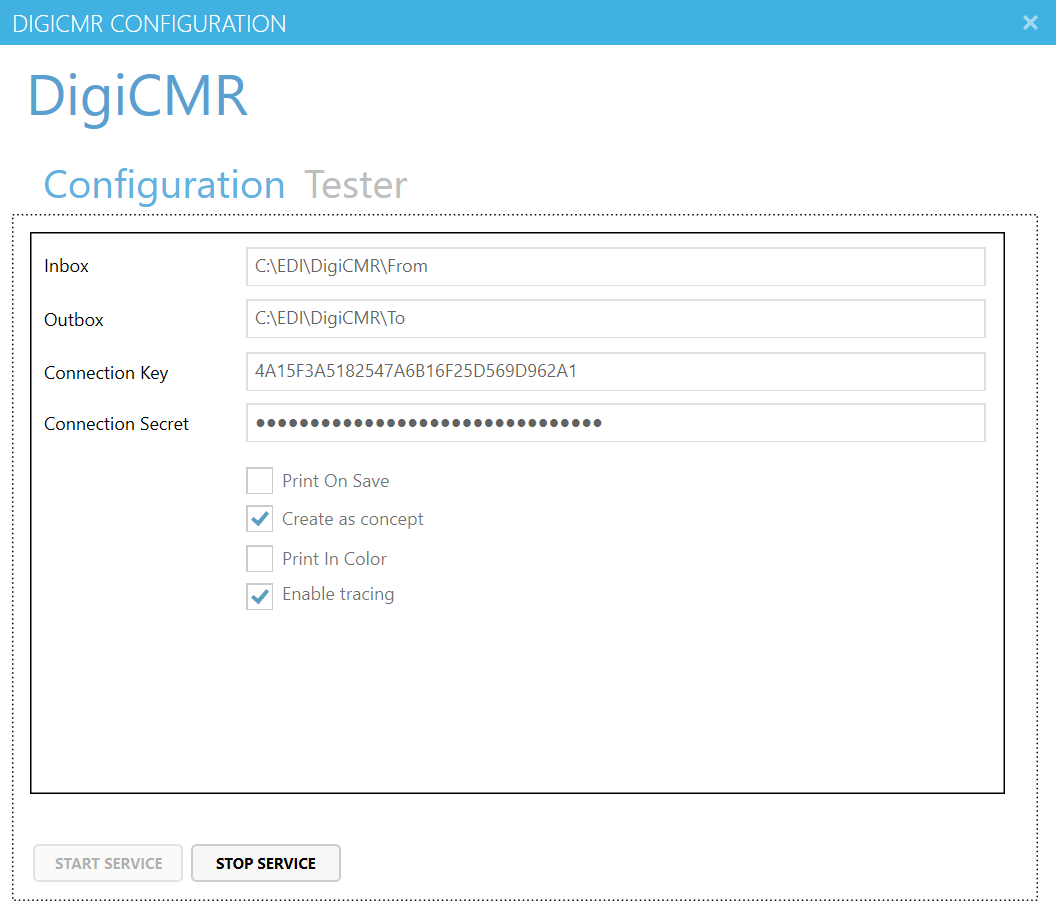
Task: Switch to the Tester tab
Action: pos(355,184)
